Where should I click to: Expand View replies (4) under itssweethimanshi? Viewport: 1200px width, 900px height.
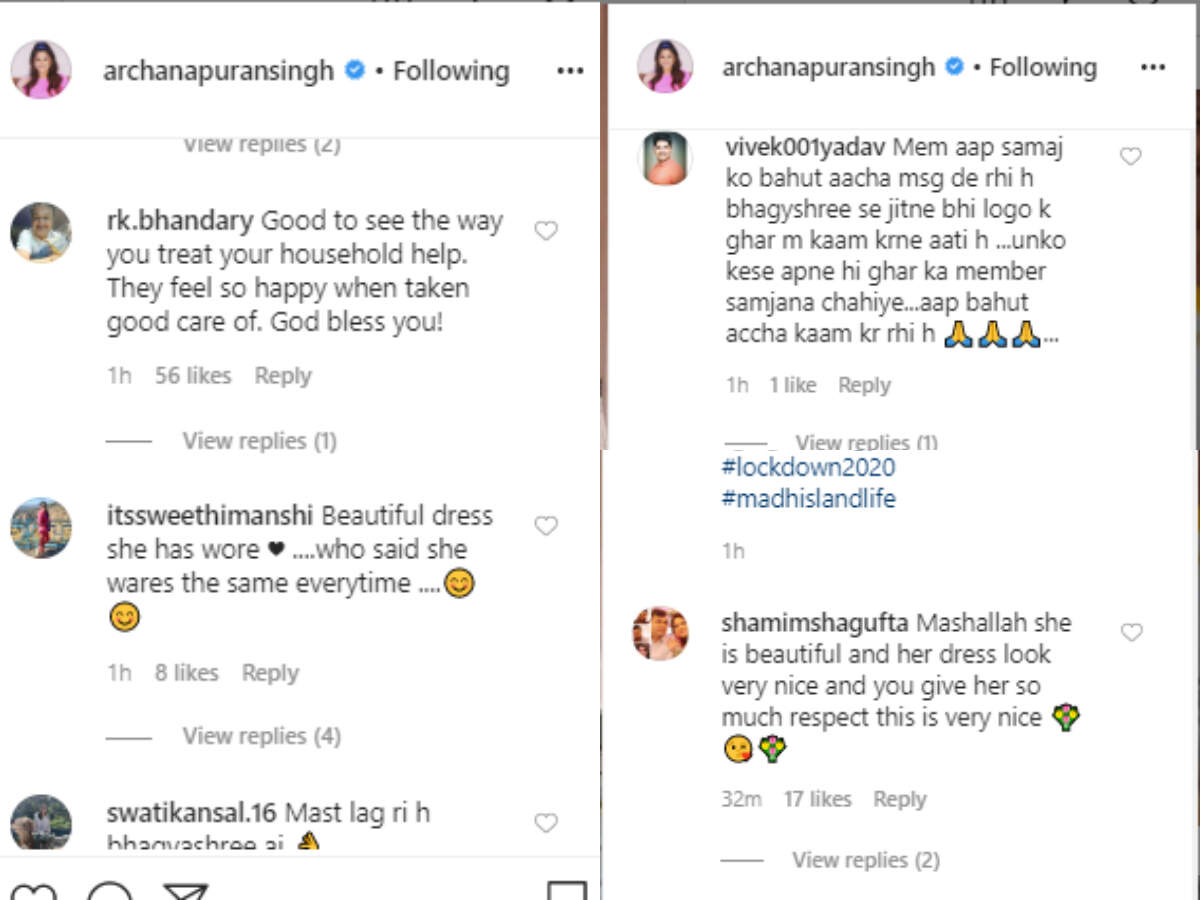[x=261, y=737]
